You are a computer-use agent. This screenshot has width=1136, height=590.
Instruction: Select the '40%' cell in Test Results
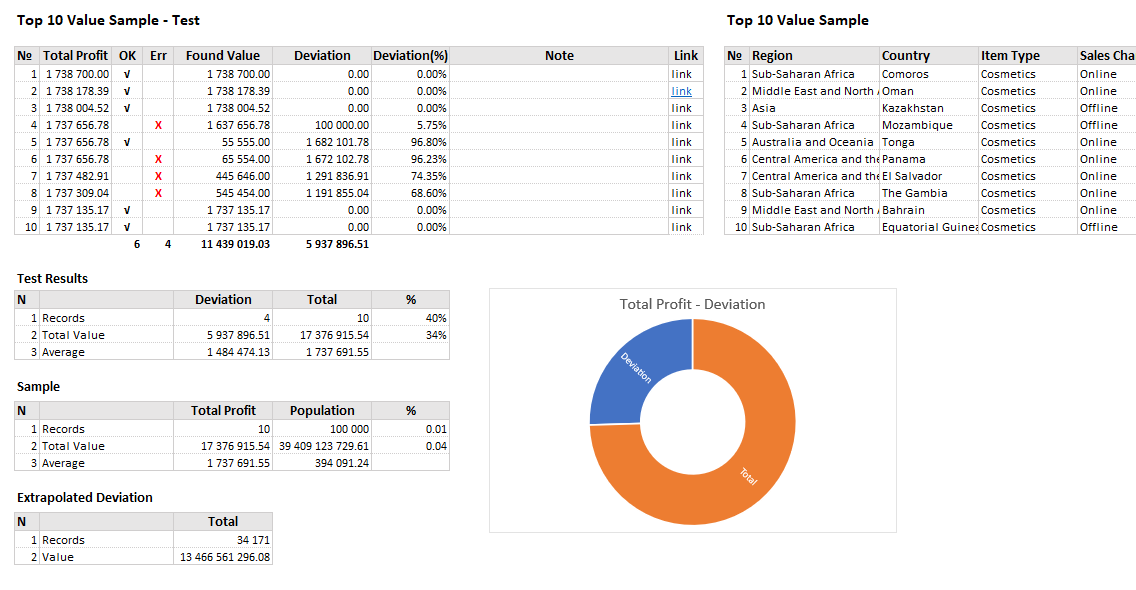pyautogui.click(x=410, y=318)
